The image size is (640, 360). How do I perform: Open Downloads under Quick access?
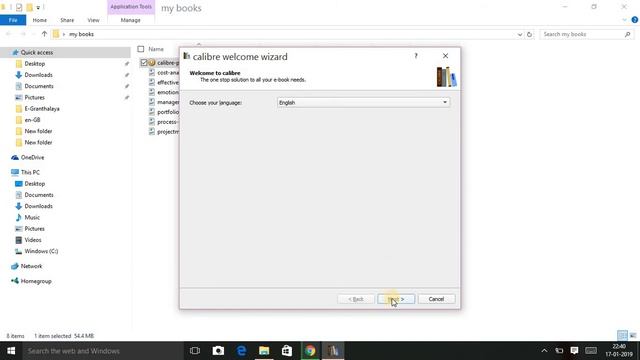[x=38, y=75]
